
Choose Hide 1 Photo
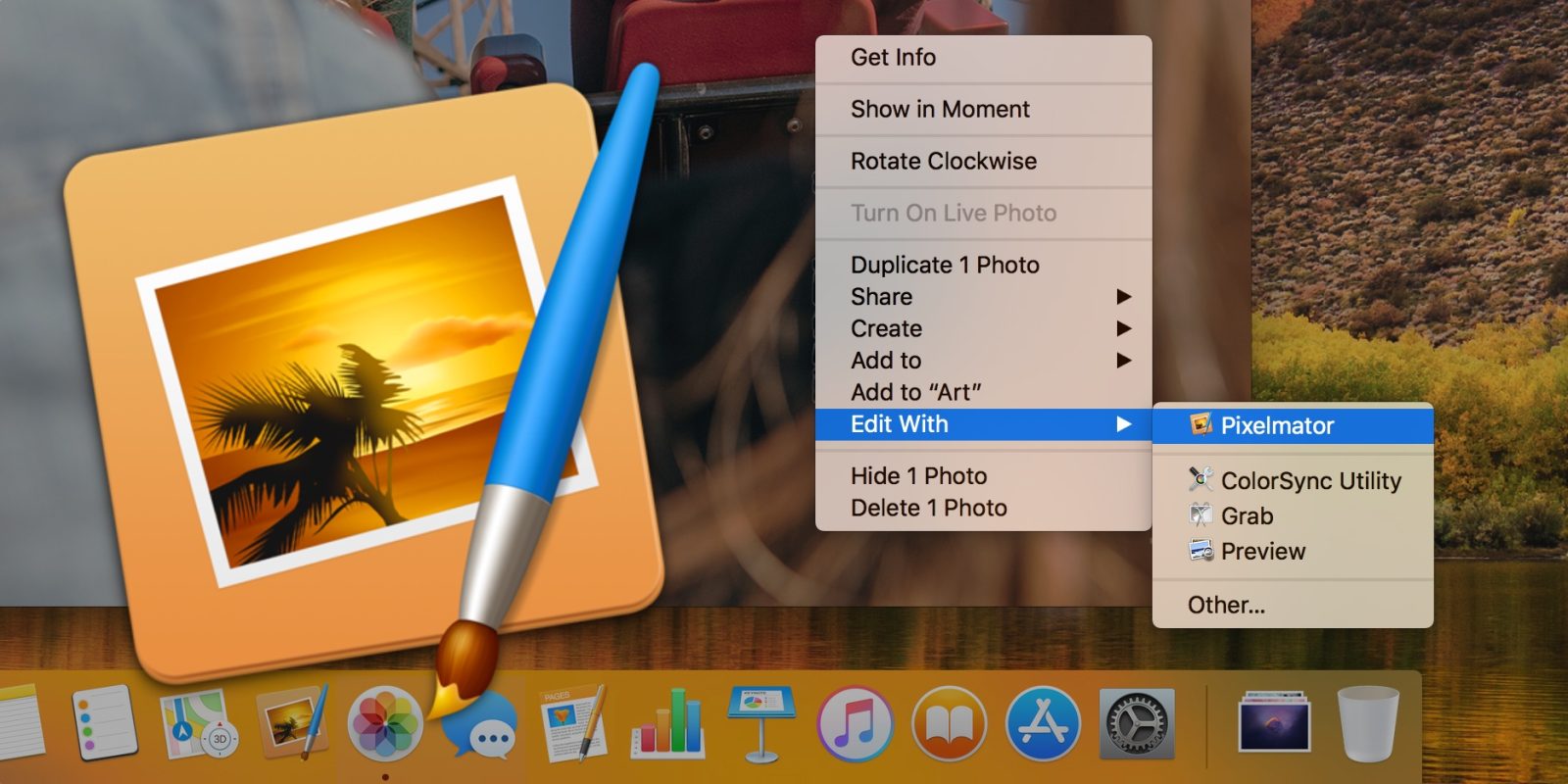pos(983,475)
